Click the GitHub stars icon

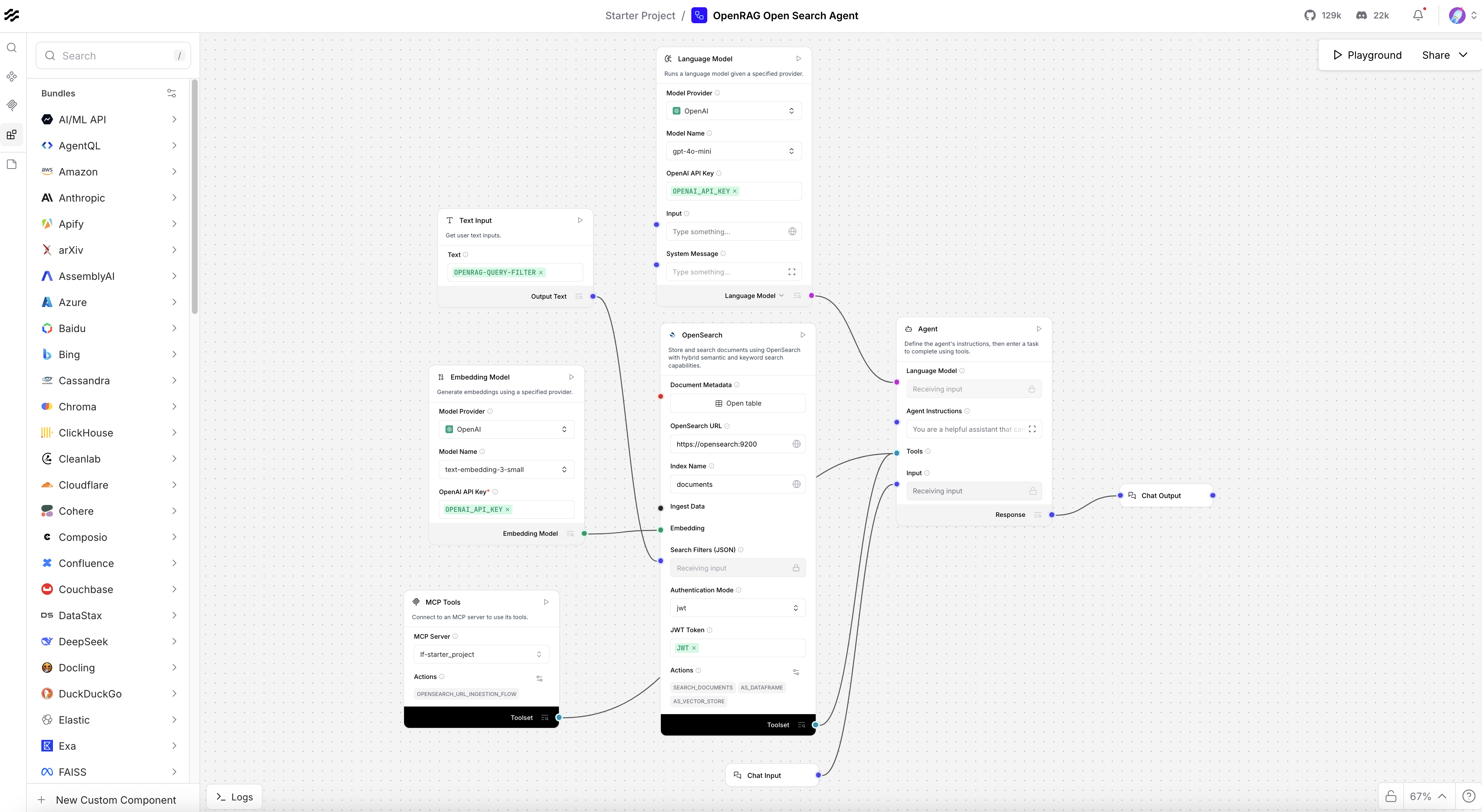click(1310, 16)
